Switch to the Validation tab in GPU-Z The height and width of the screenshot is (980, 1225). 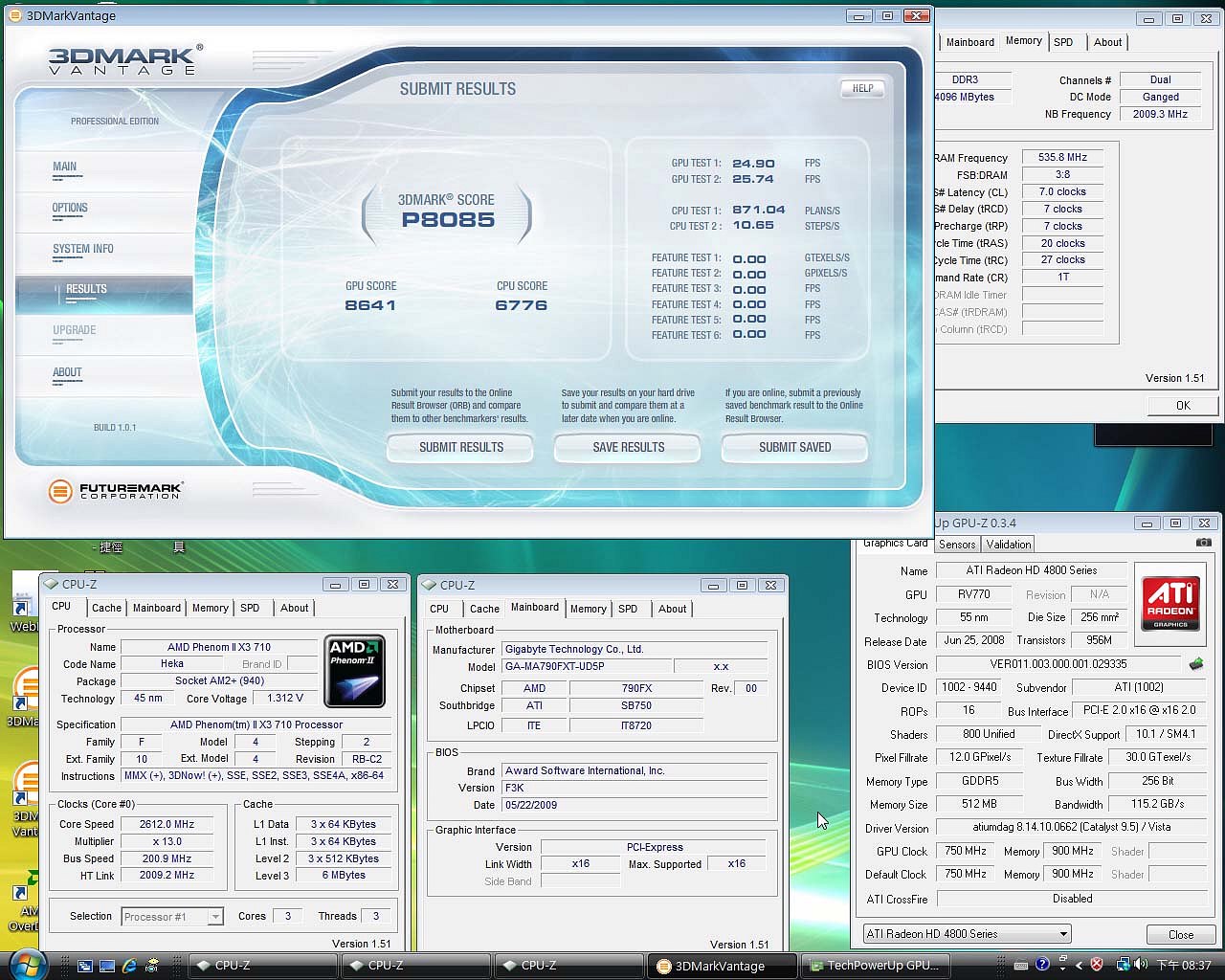[x=1009, y=545]
